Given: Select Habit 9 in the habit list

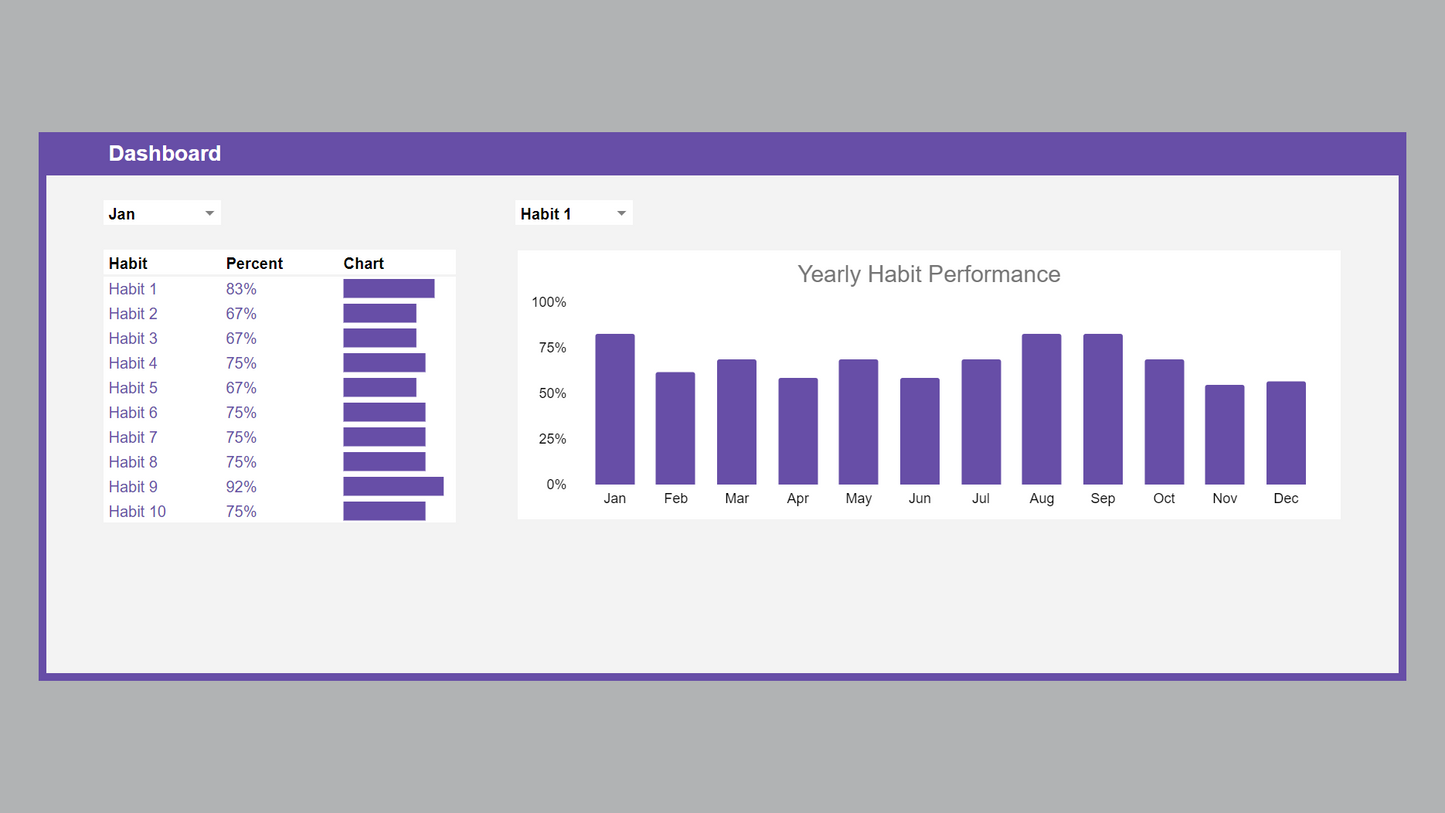Looking at the screenshot, I should (x=133, y=487).
